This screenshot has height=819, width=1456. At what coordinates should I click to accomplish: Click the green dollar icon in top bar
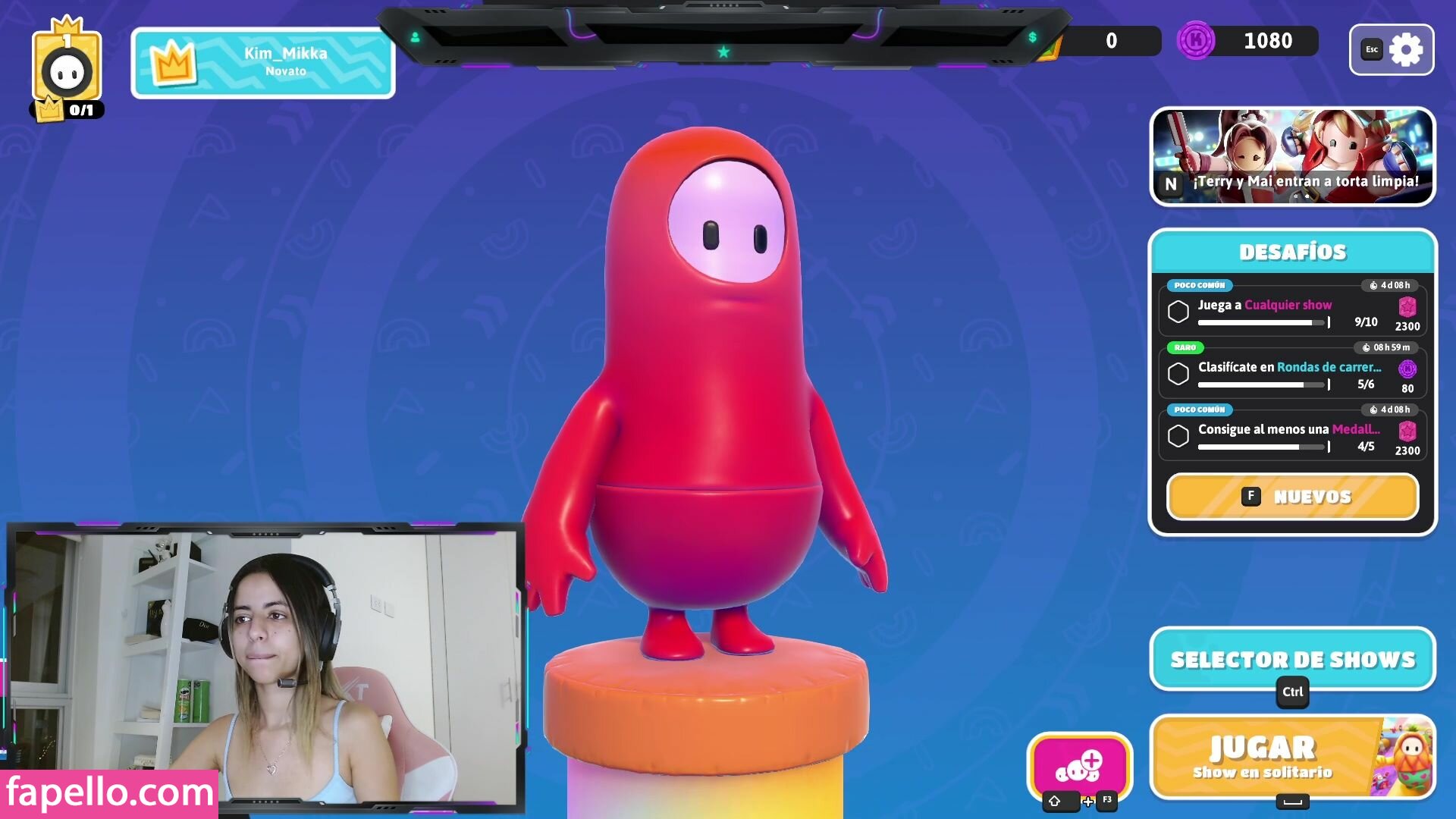[1032, 37]
